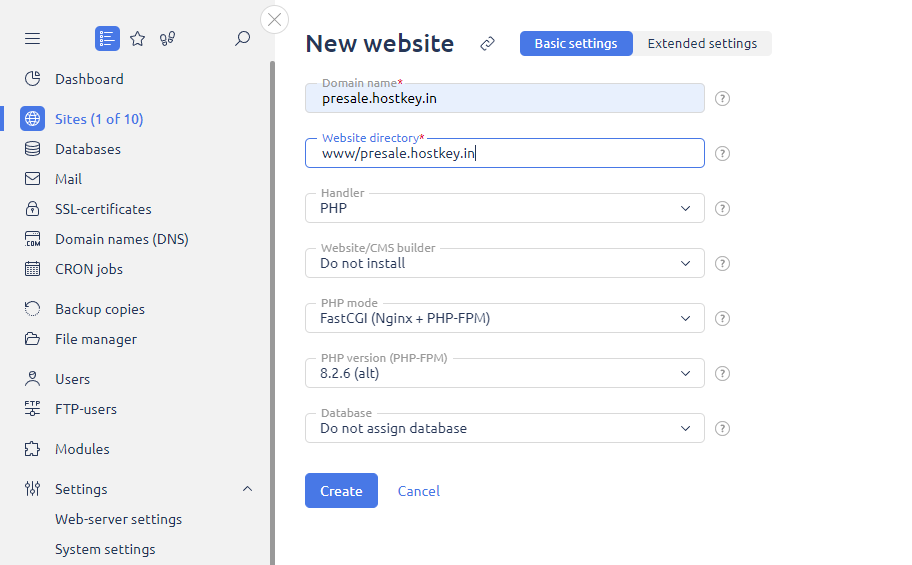Image resolution: width=912 pixels, height=565 pixels.
Task: Click help icon beside Database field
Action: [723, 428]
